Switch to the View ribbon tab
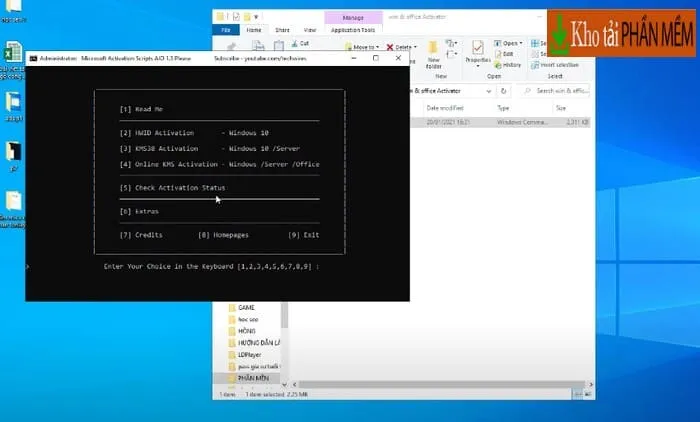Viewport: 700px width, 422px height. tap(310, 30)
